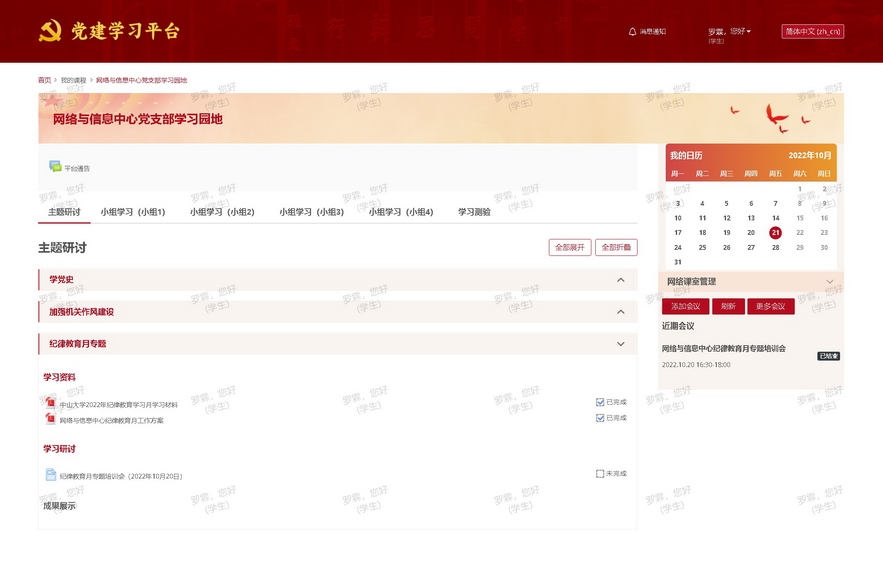Expand the 加强机关作风建设 section chevron
The width and height of the screenshot is (883, 576).
[x=621, y=312]
